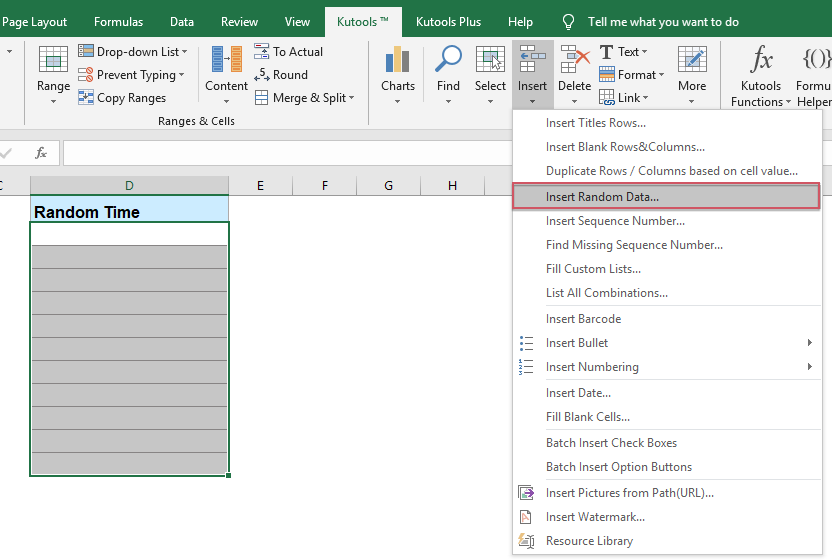Image resolution: width=832 pixels, height=560 pixels.
Task: Switch to the Kutools Plus tab
Action: point(450,21)
